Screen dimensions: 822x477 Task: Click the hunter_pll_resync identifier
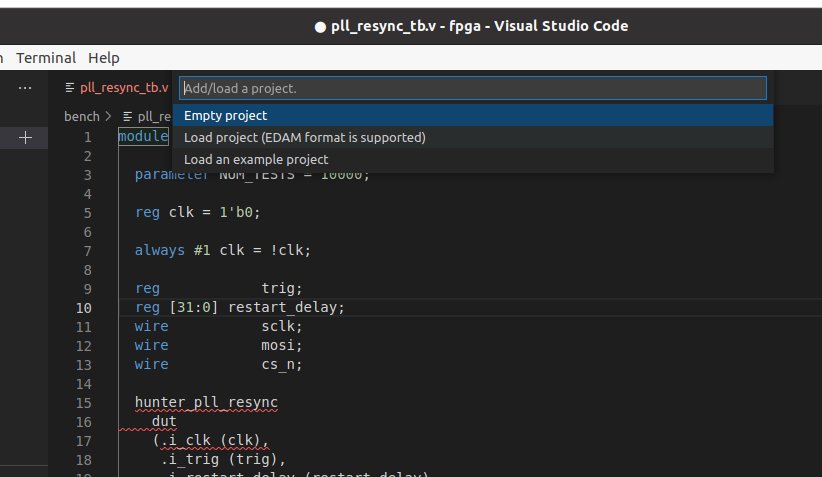tap(206, 402)
